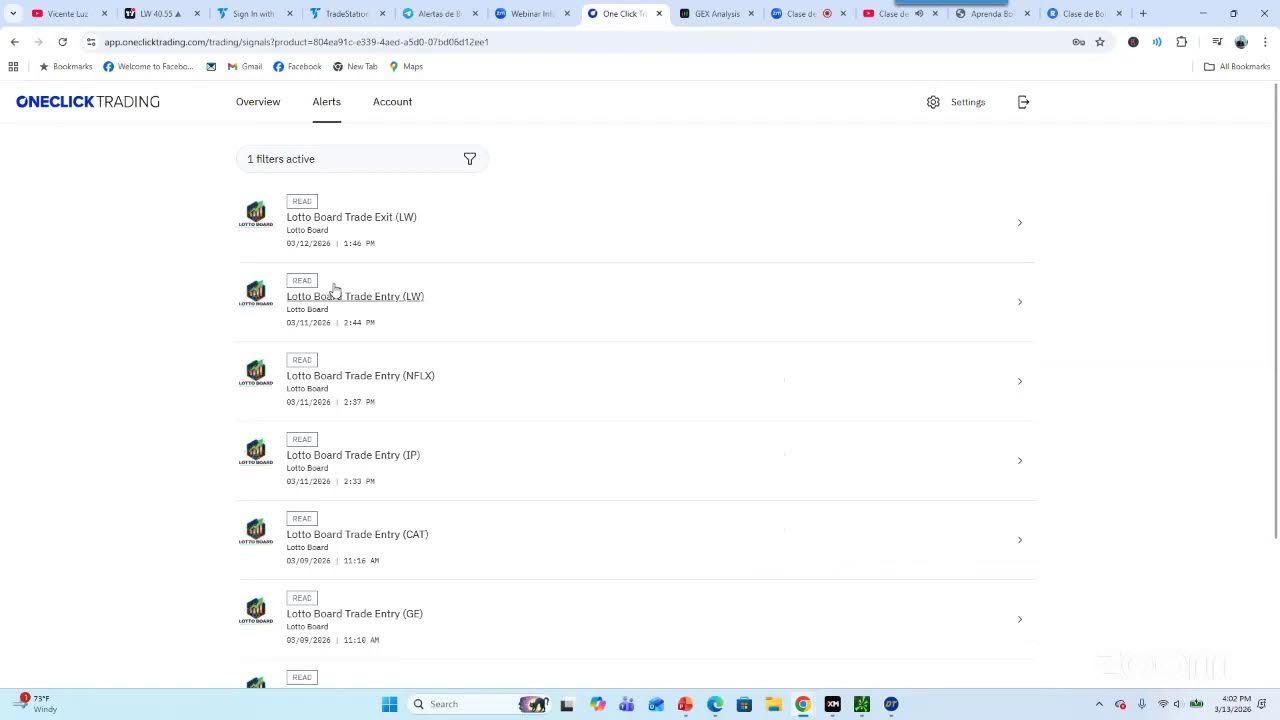This screenshot has width=1280, height=720.
Task: Click the browser address bar URL
Action: point(296,42)
